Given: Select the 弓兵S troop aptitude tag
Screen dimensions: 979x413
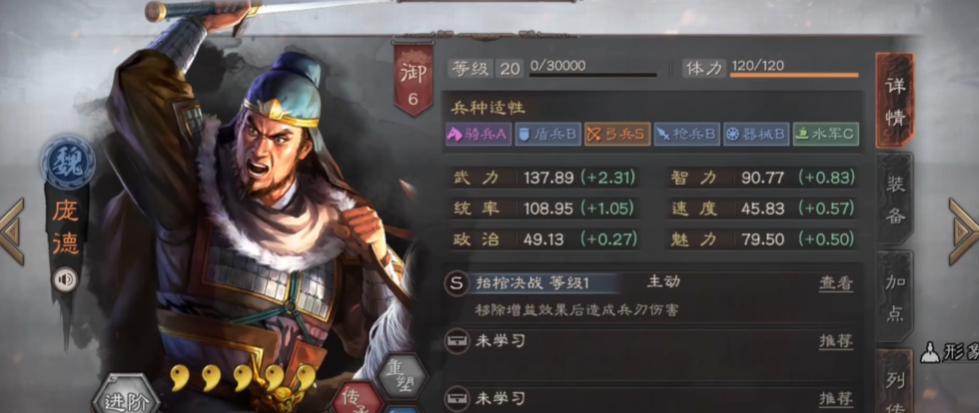Looking at the screenshot, I should (x=617, y=134).
